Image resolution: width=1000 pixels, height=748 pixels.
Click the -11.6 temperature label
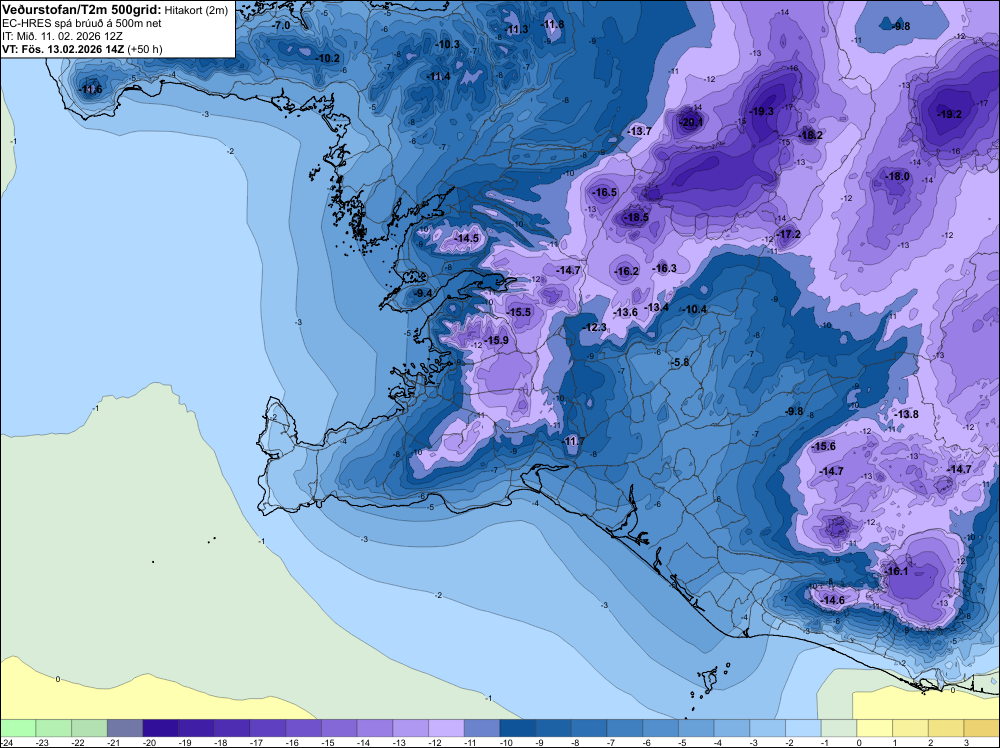pyautogui.click(x=91, y=89)
